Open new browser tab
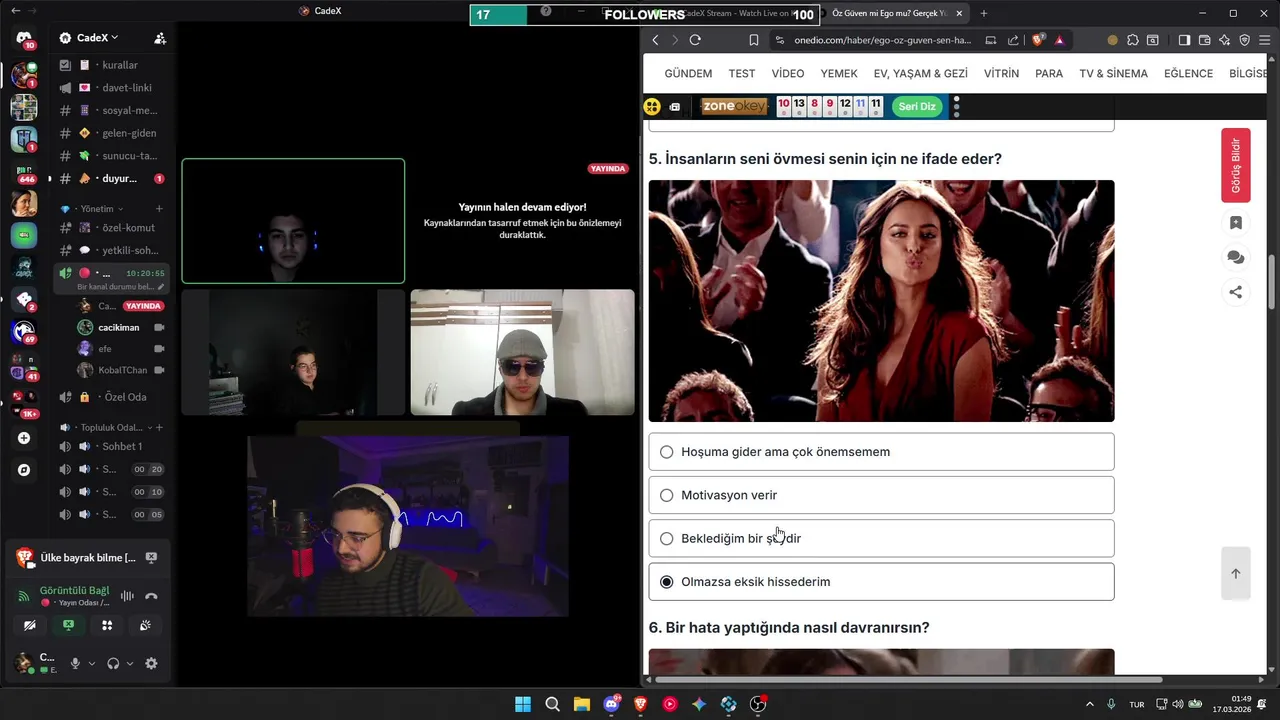The height and width of the screenshot is (720, 1280). [x=984, y=13]
